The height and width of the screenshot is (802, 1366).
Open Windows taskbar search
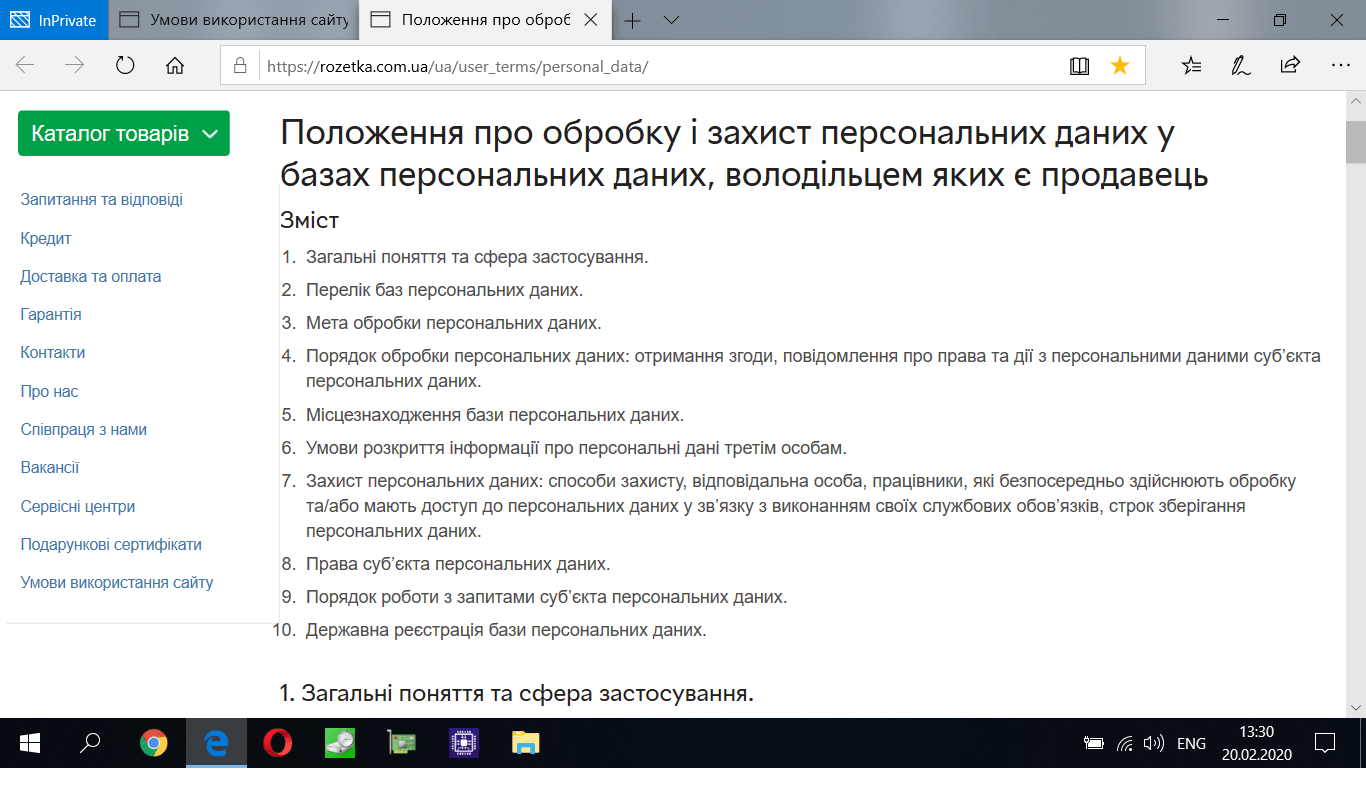pyautogui.click(x=91, y=743)
